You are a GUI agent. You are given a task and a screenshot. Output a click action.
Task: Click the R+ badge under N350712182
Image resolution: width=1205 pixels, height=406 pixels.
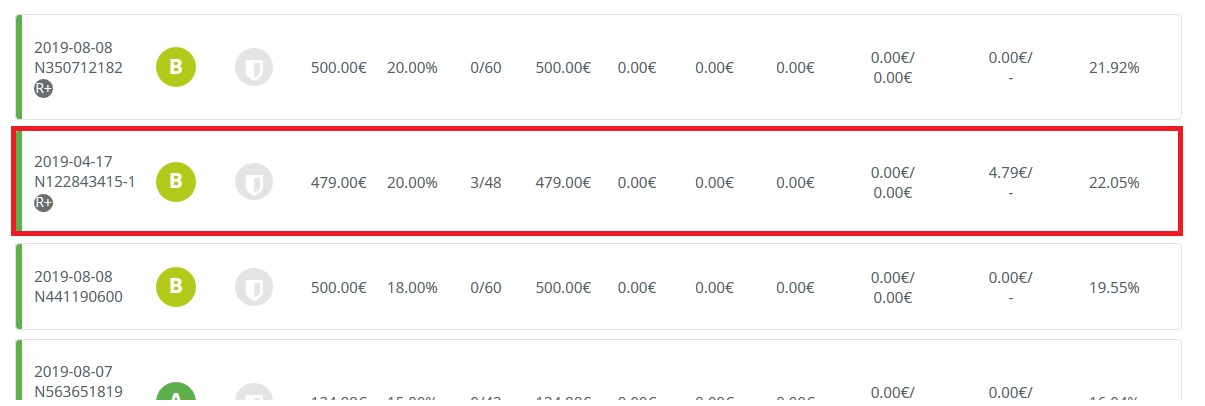click(43, 88)
